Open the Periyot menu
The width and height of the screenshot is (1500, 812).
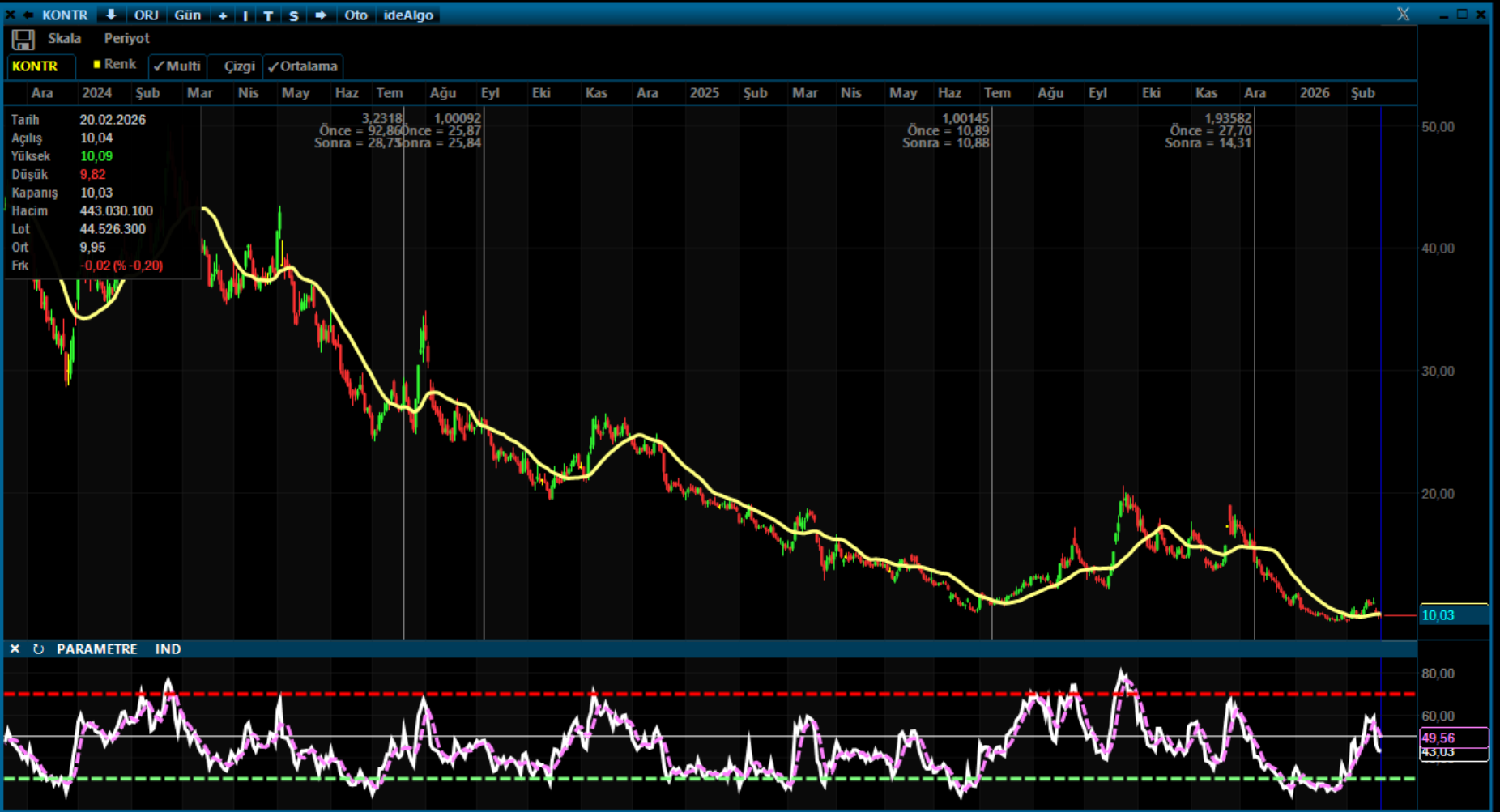tap(126, 39)
